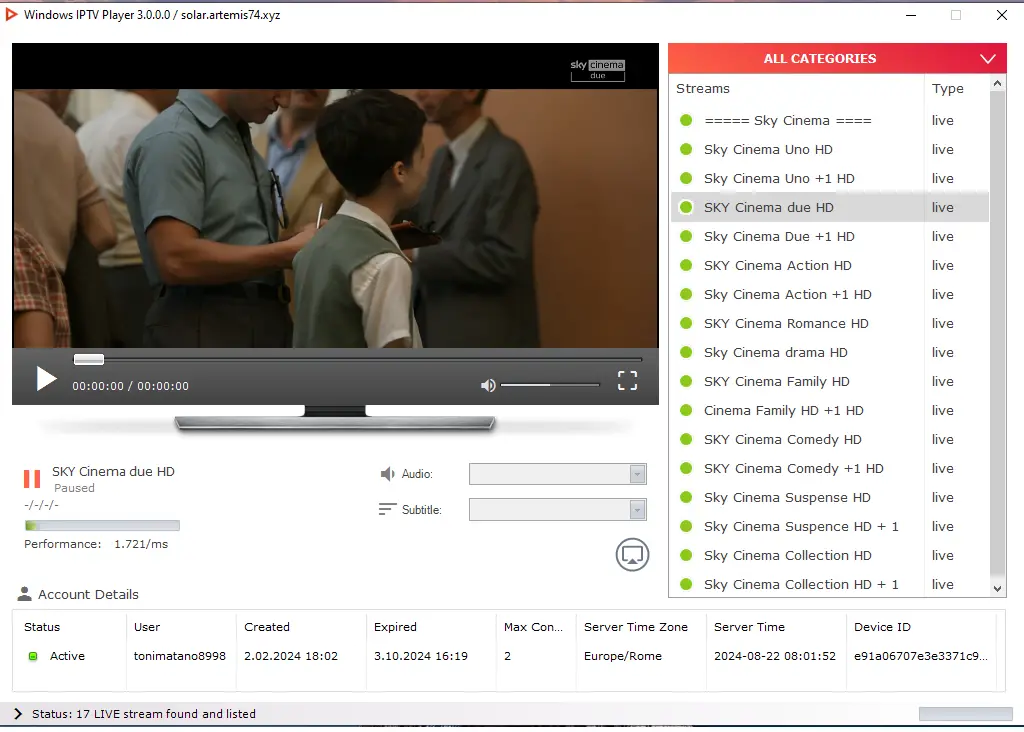
Task: Click the username tonimatano8998
Action: coord(180,656)
